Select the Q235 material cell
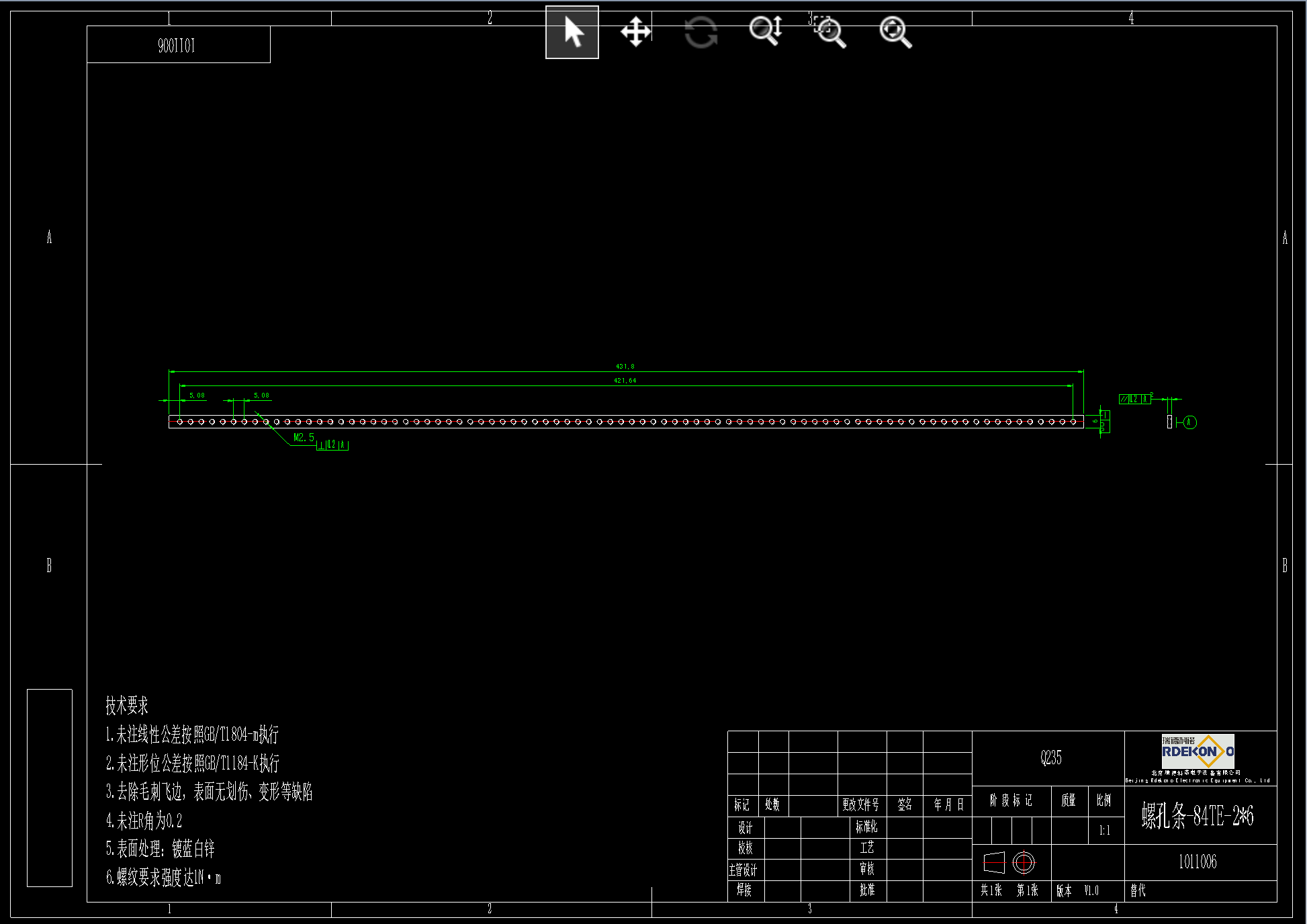Screen dimensions: 1307x924 (x=1051, y=758)
